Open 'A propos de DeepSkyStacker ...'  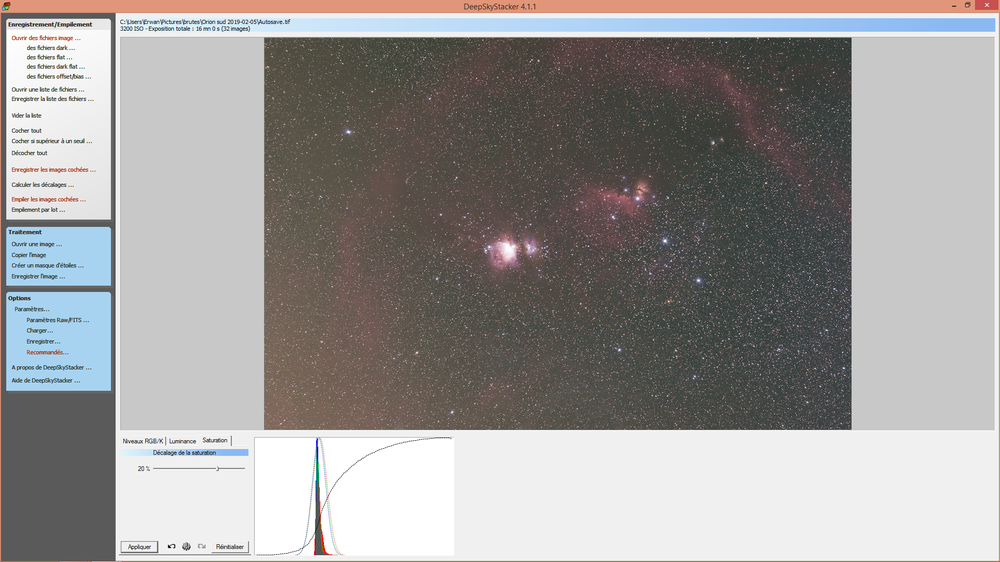[x=51, y=367]
